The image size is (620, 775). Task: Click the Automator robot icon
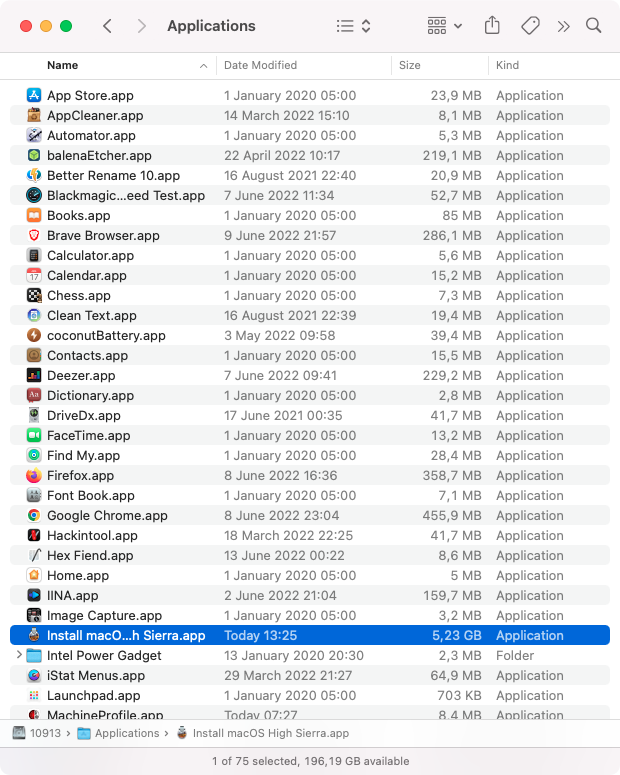pos(34,135)
